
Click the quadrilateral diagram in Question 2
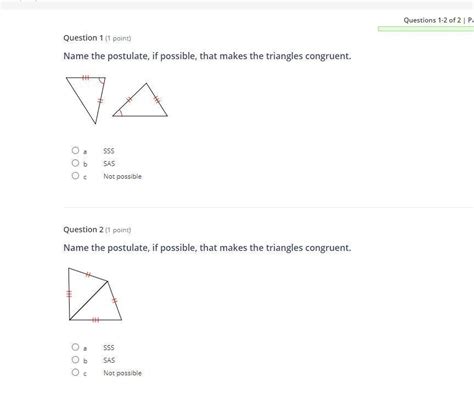tap(95, 294)
